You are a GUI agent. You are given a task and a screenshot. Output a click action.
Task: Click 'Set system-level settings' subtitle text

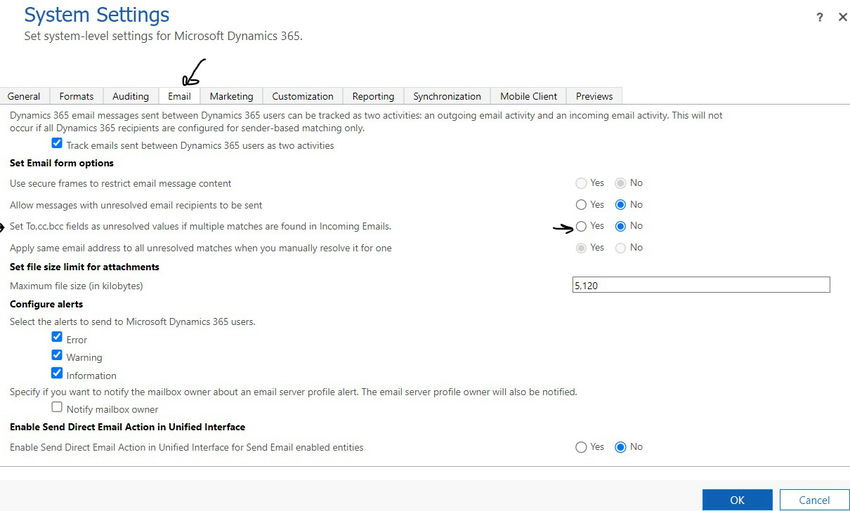pyautogui.click(x=163, y=36)
